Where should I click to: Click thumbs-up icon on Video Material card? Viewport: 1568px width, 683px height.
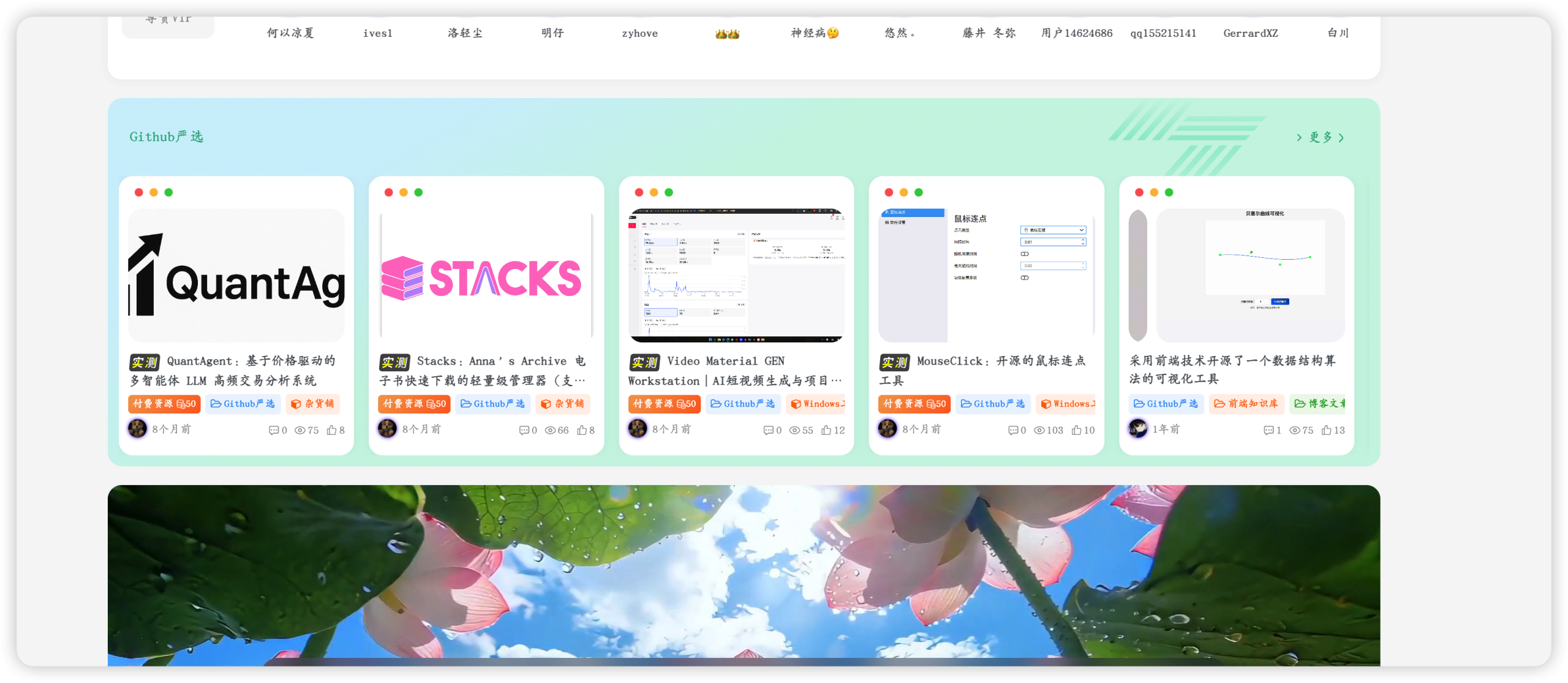[x=826, y=430]
